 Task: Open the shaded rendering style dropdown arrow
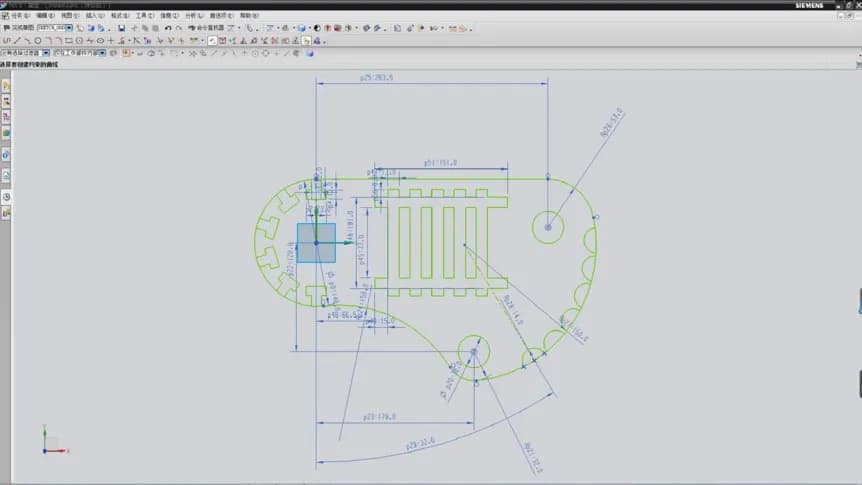310,28
